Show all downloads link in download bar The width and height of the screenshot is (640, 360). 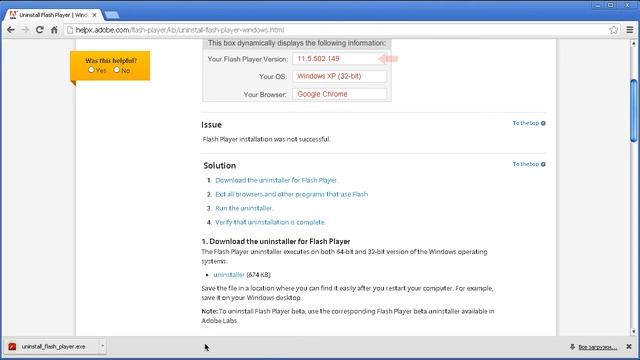pyautogui.click(x=598, y=347)
